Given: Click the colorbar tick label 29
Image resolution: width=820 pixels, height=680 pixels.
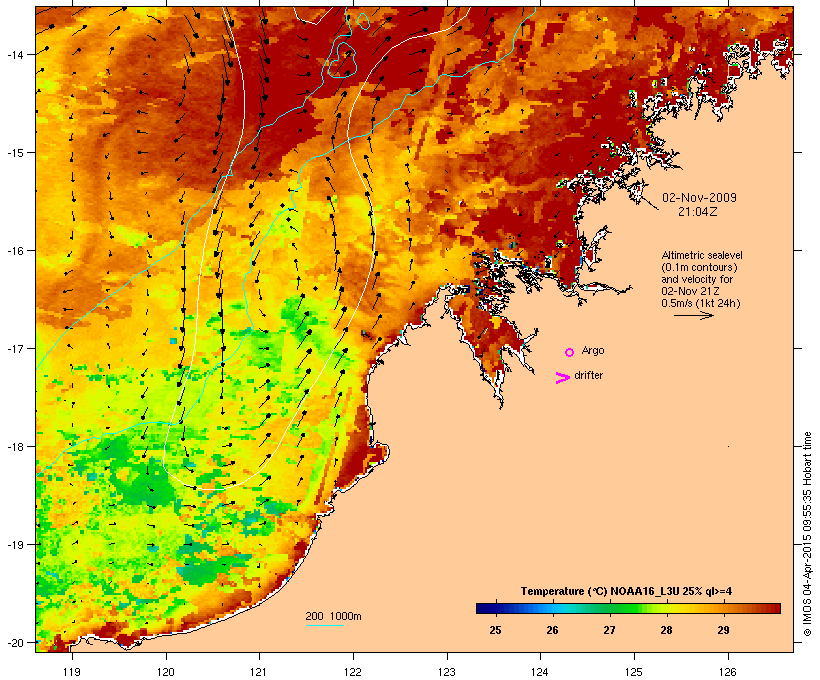Looking at the screenshot, I should 723,630.
